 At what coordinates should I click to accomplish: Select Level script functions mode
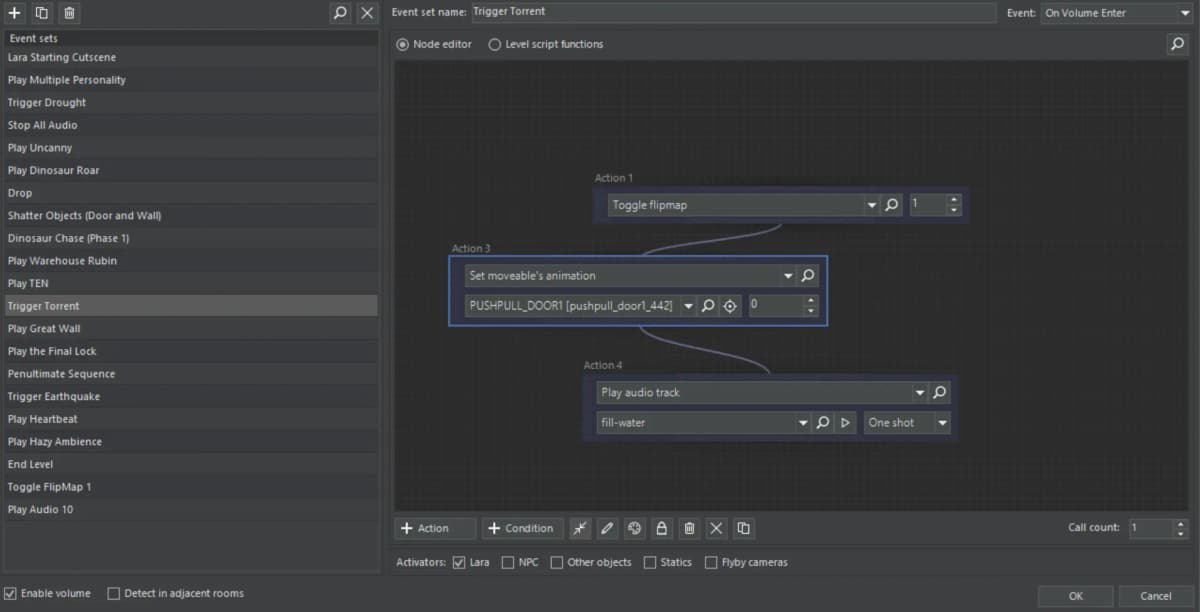click(546, 44)
